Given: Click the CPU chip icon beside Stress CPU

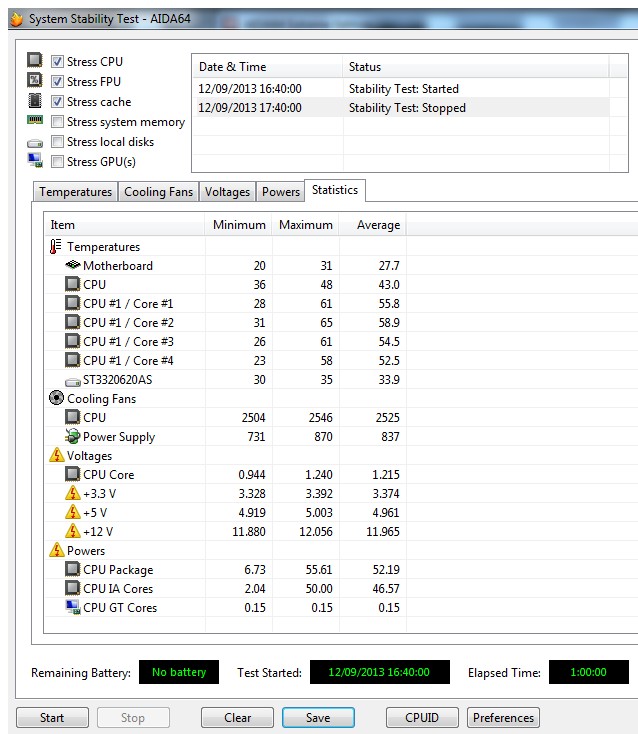Looking at the screenshot, I should coord(35,60).
